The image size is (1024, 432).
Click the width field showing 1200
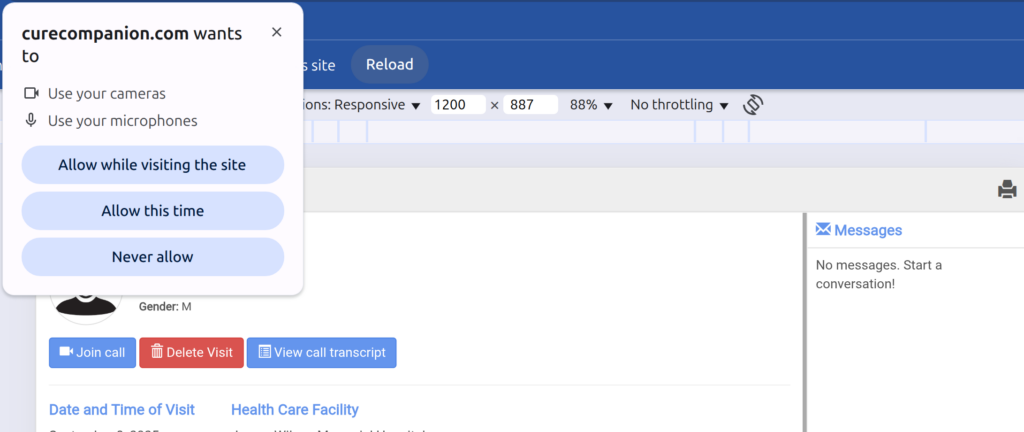(456, 105)
